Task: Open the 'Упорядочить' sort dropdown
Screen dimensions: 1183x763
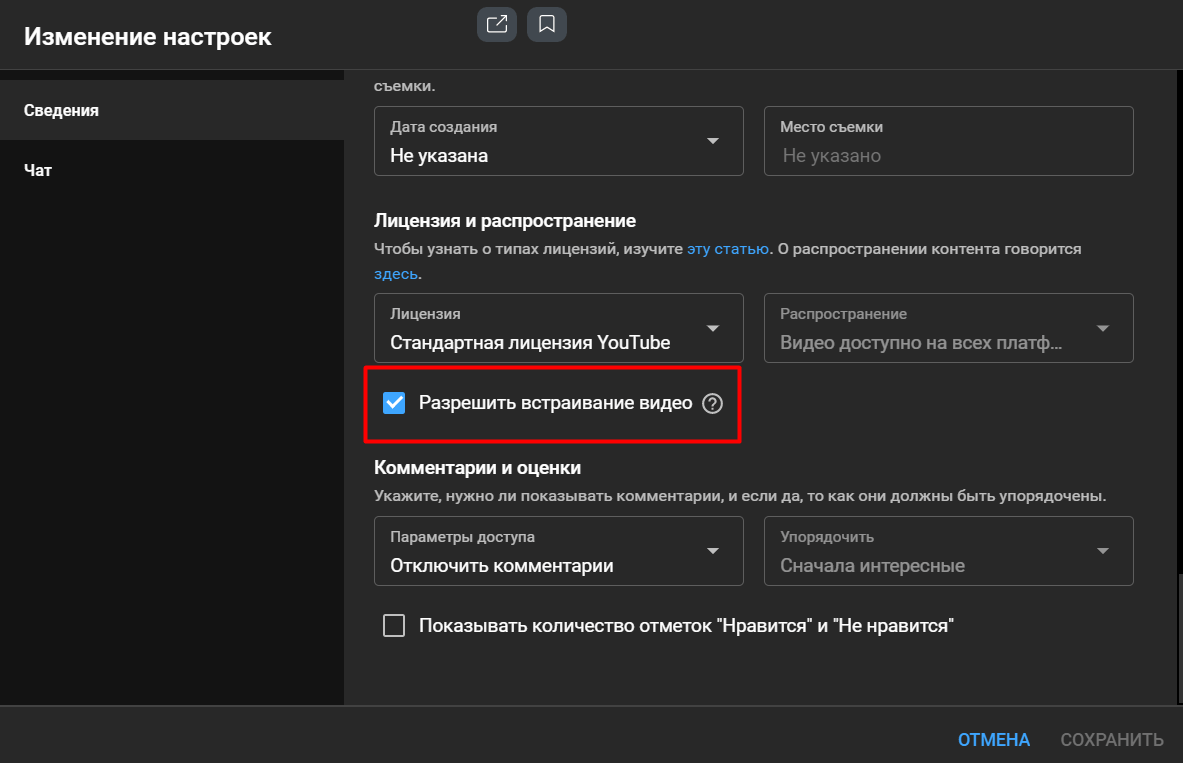Action: (x=1102, y=551)
